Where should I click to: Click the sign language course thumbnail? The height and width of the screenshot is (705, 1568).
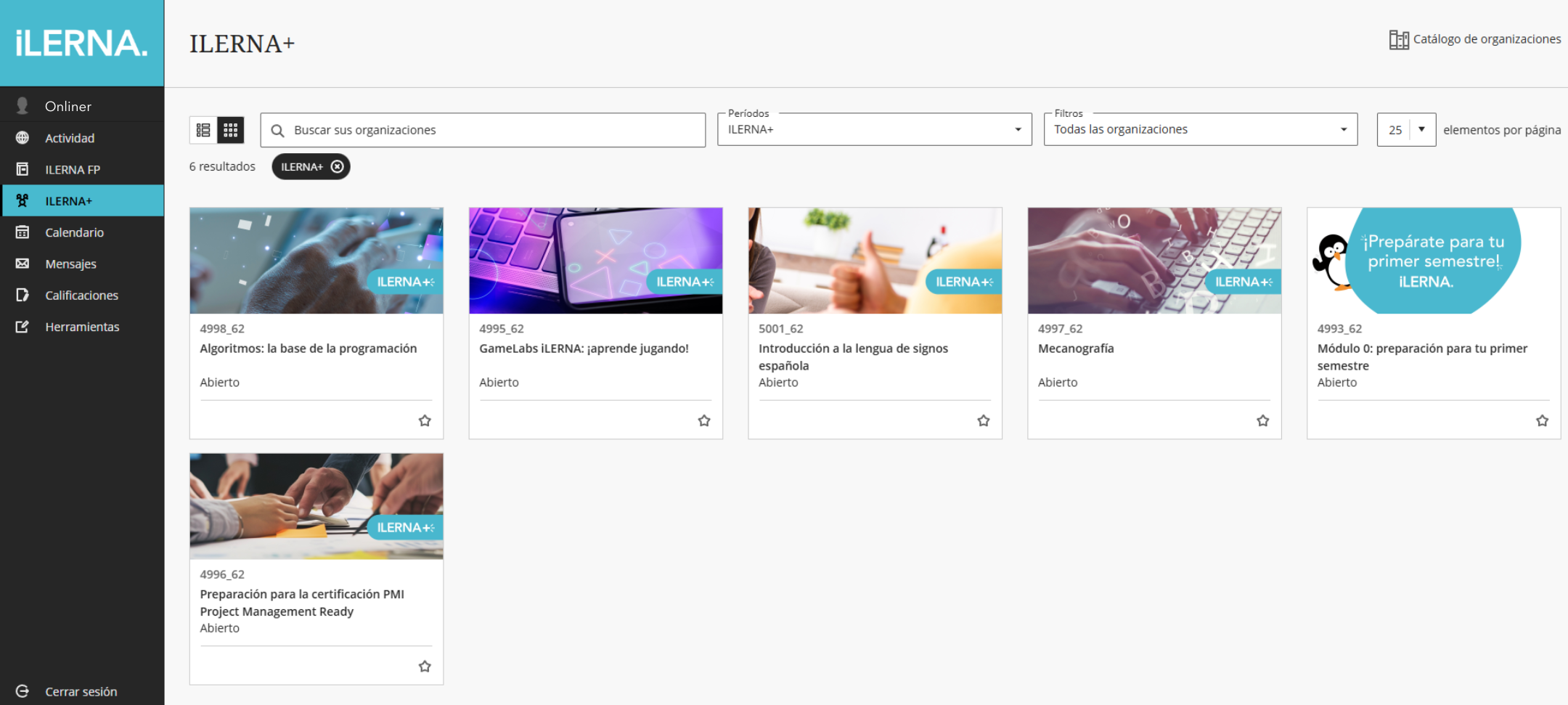coord(875,261)
